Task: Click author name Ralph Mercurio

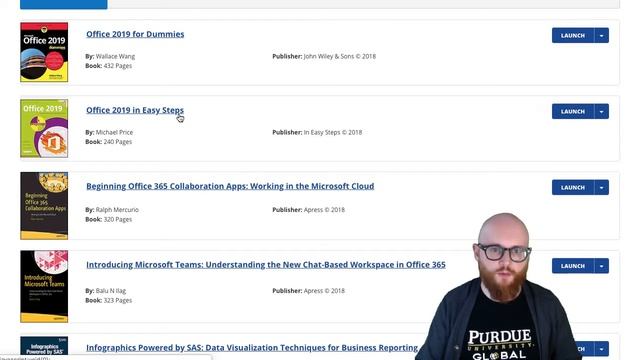Action: tap(117, 210)
